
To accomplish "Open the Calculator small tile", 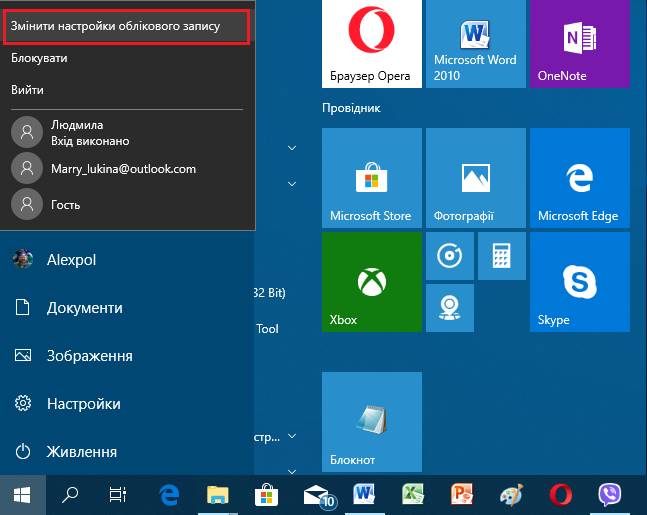I will pyautogui.click(x=502, y=256).
